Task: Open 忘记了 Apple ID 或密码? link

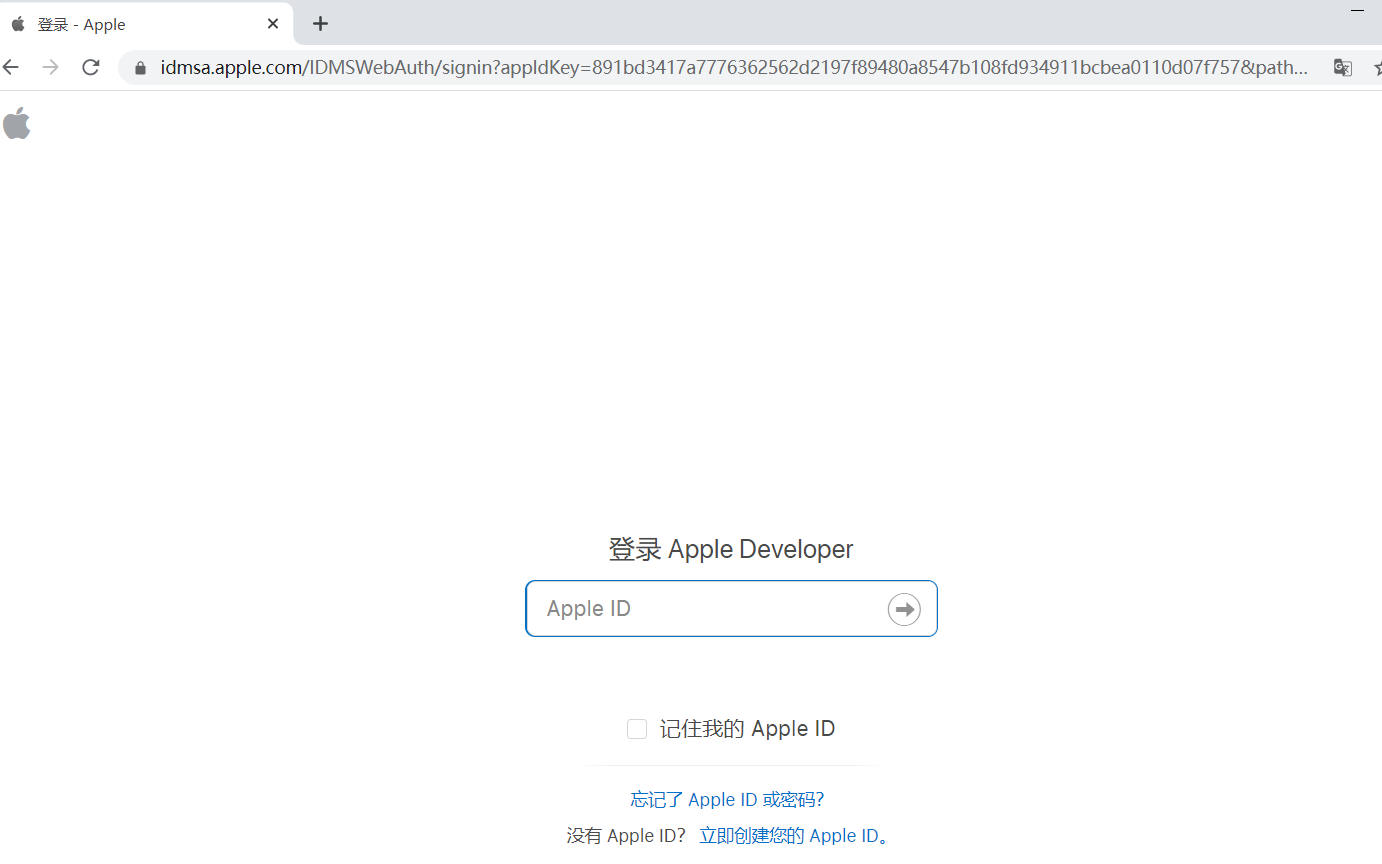Action: click(x=727, y=799)
